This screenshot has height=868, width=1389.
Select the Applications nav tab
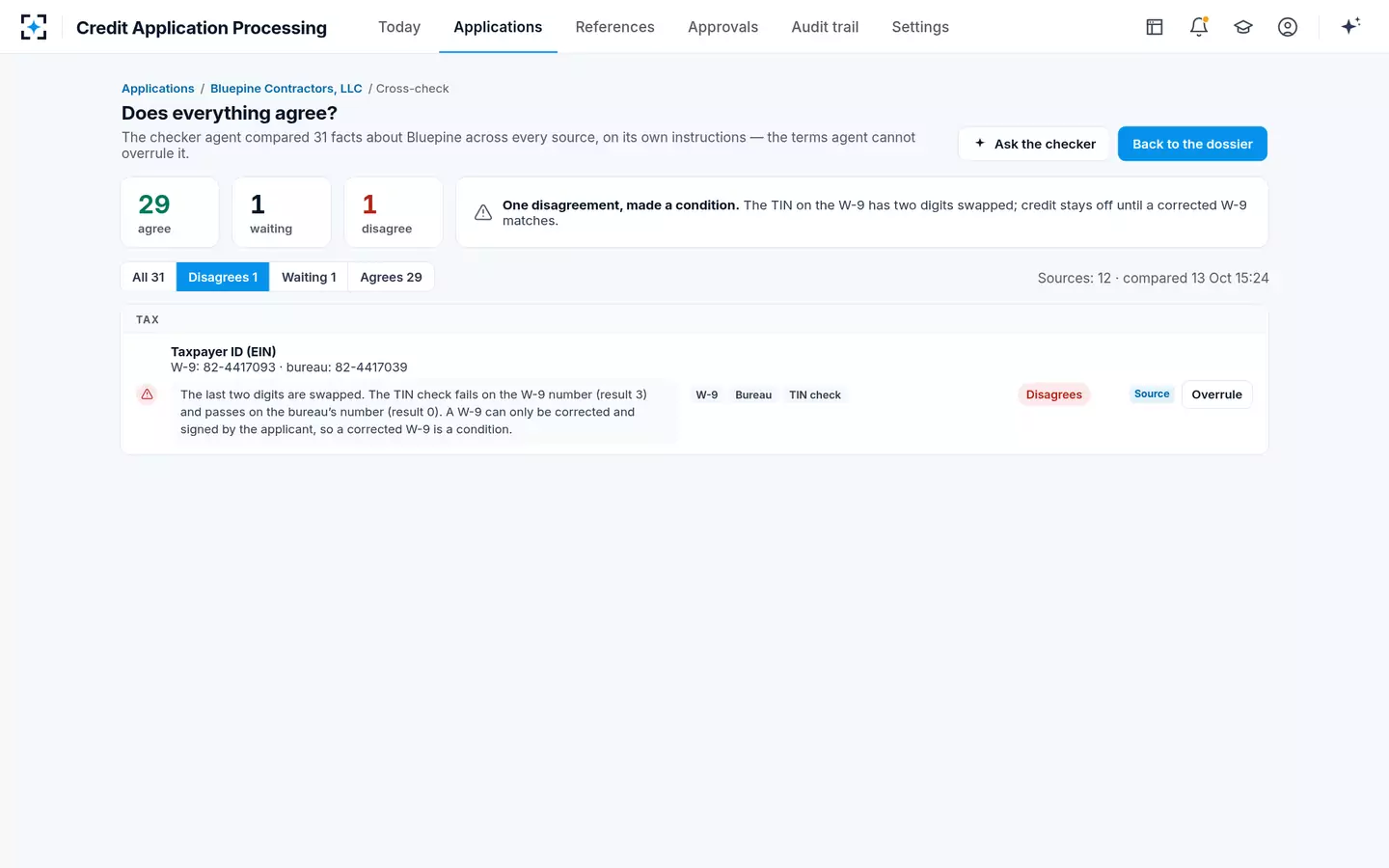point(498,27)
